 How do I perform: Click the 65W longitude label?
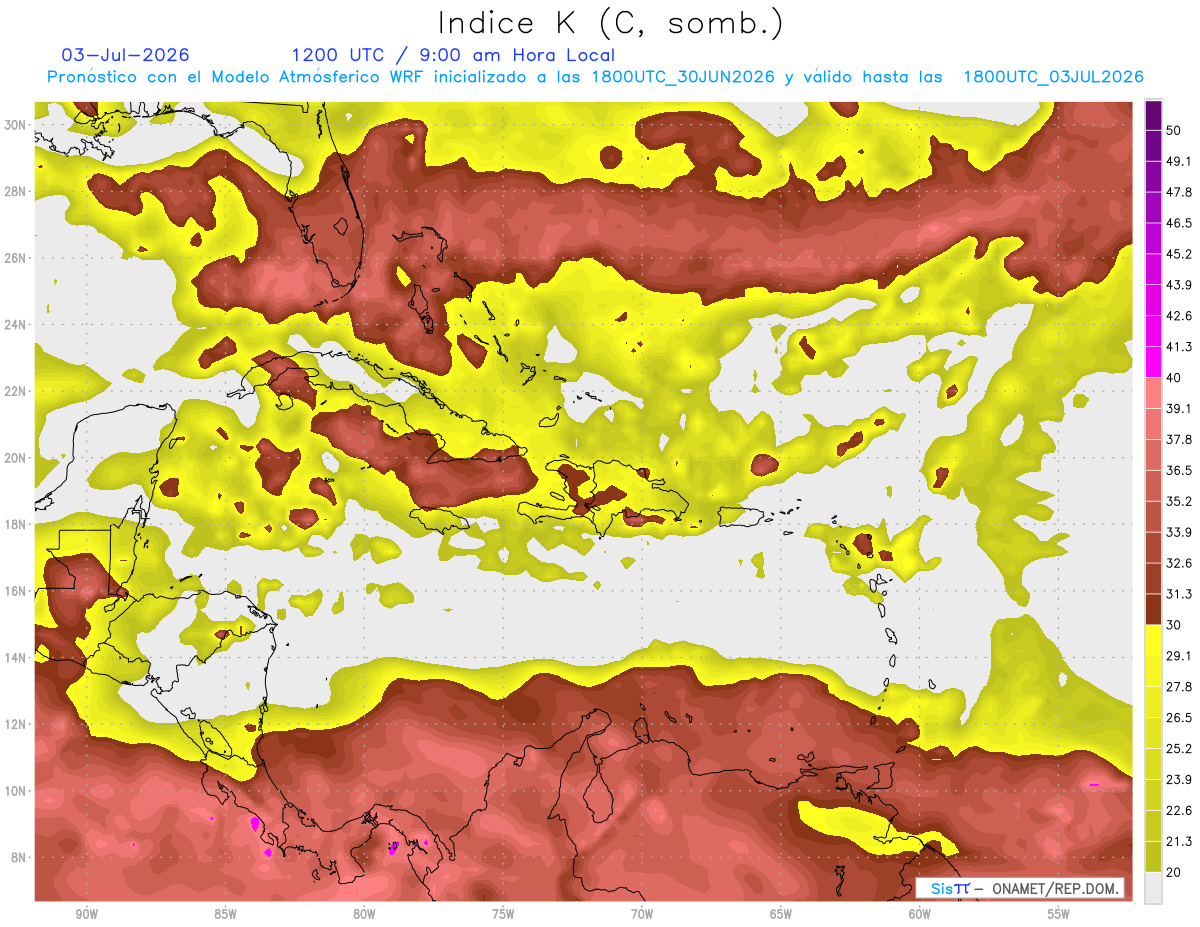point(781,914)
